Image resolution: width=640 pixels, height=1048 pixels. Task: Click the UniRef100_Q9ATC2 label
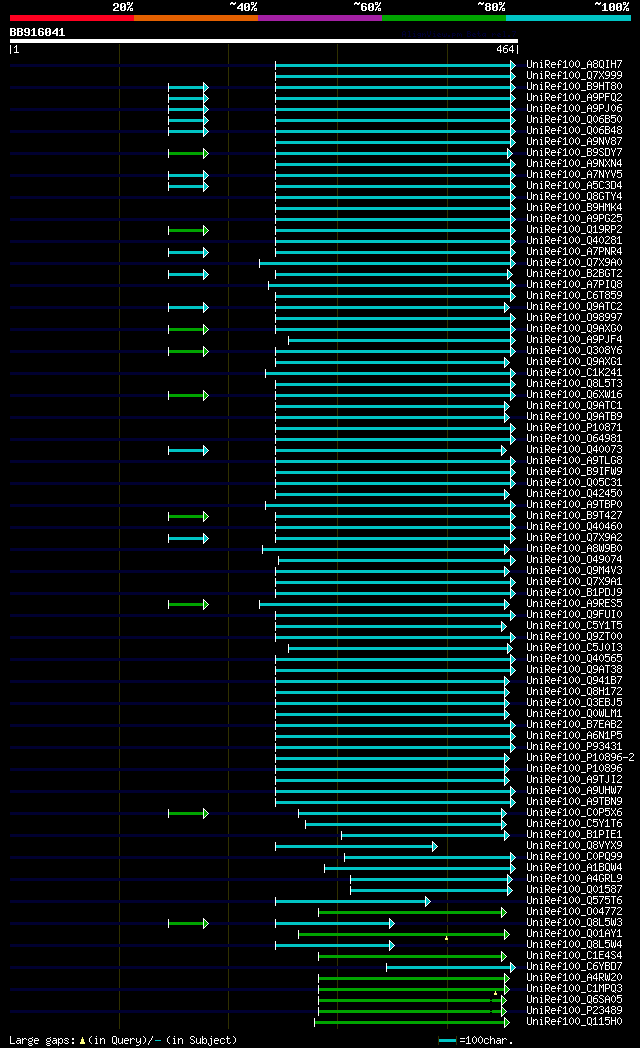click(x=574, y=307)
